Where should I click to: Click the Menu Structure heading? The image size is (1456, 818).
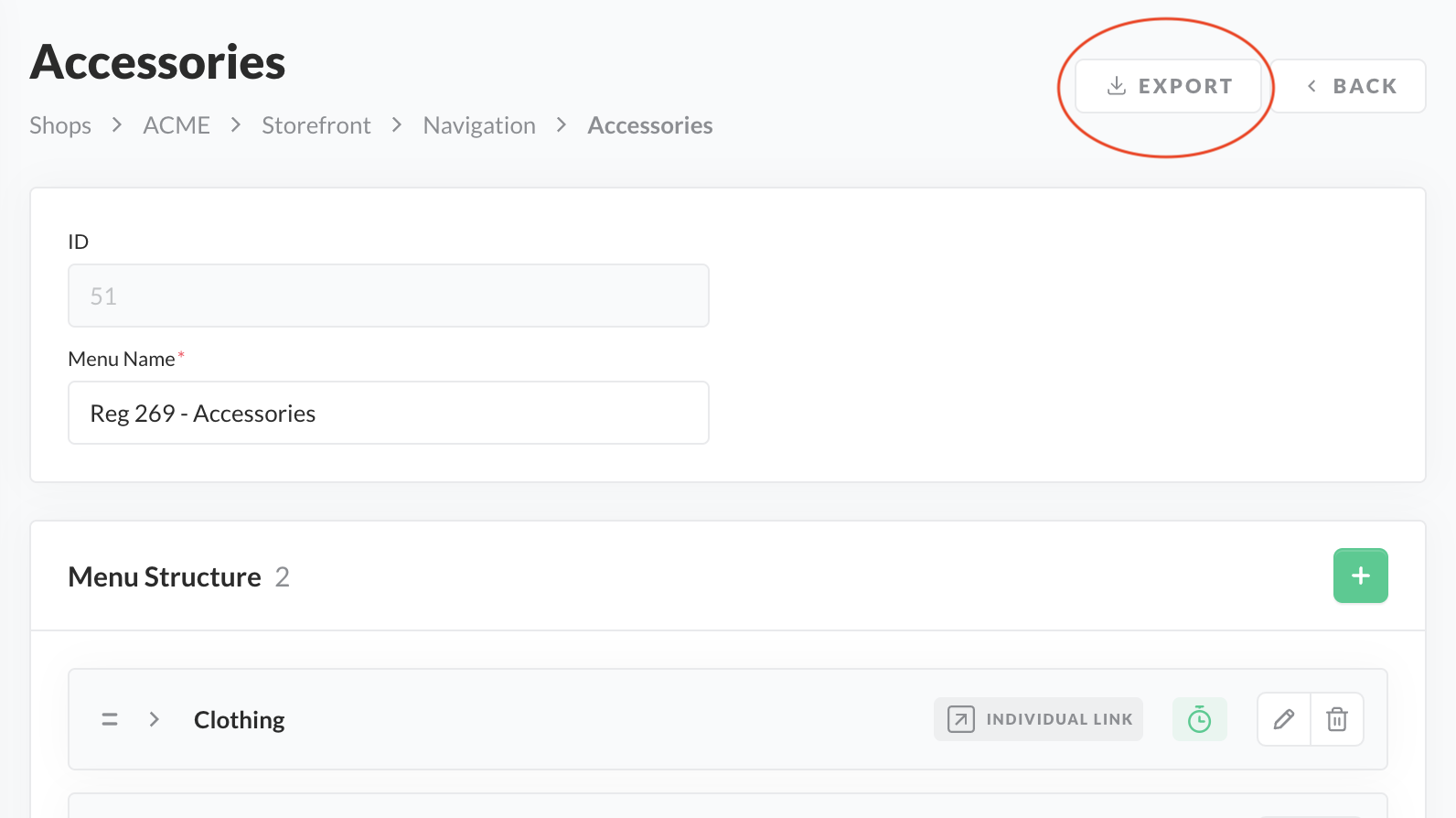coord(165,577)
